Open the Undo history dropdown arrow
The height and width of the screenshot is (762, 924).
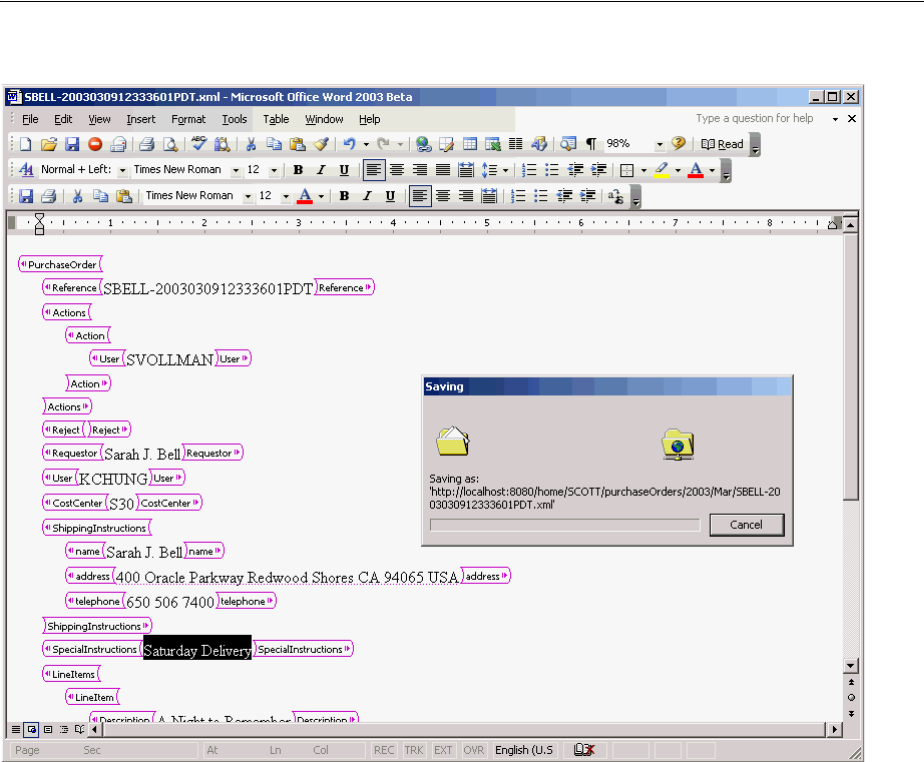(366, 144)
